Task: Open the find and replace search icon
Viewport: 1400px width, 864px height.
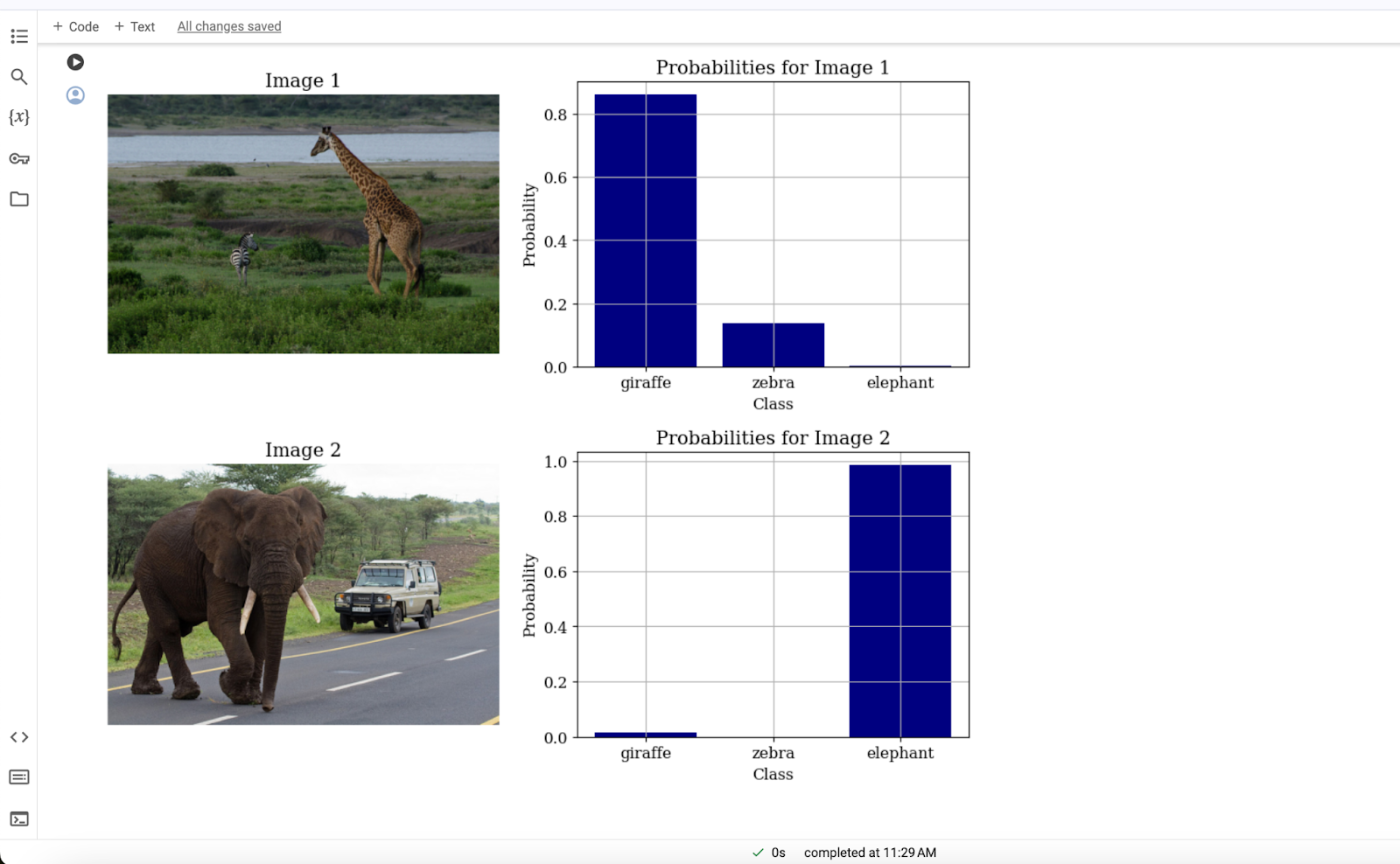Action: click(19, 77)
